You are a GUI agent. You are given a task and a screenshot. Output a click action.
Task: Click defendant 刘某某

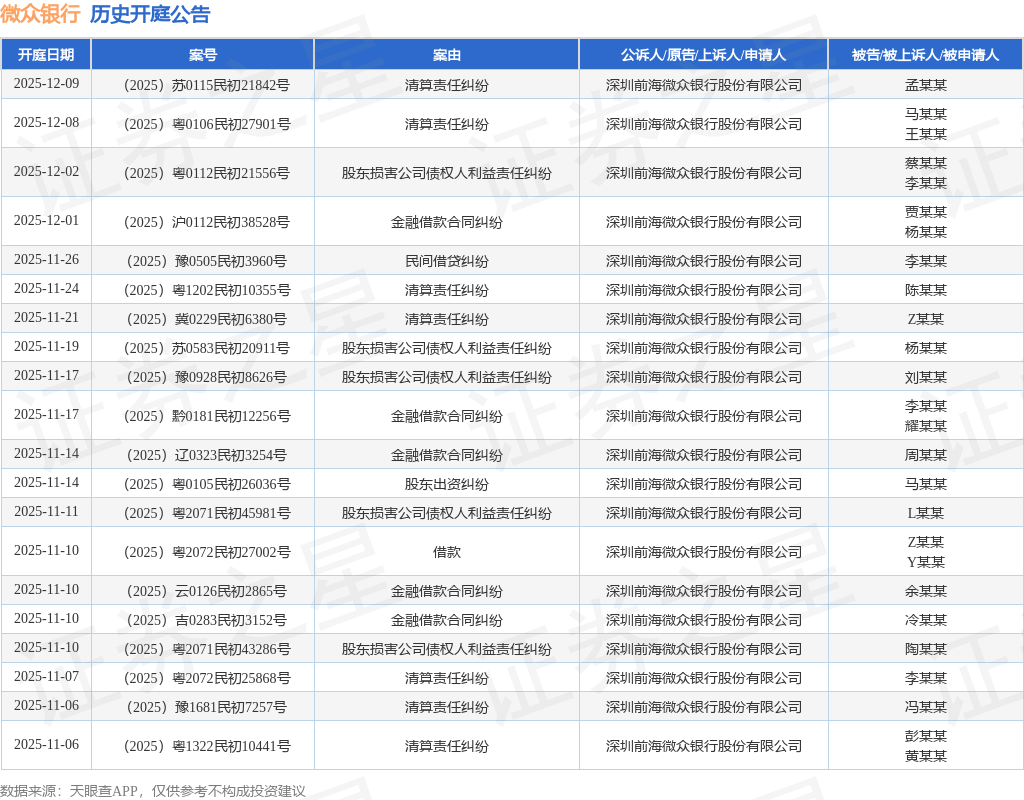coord(926,377)
